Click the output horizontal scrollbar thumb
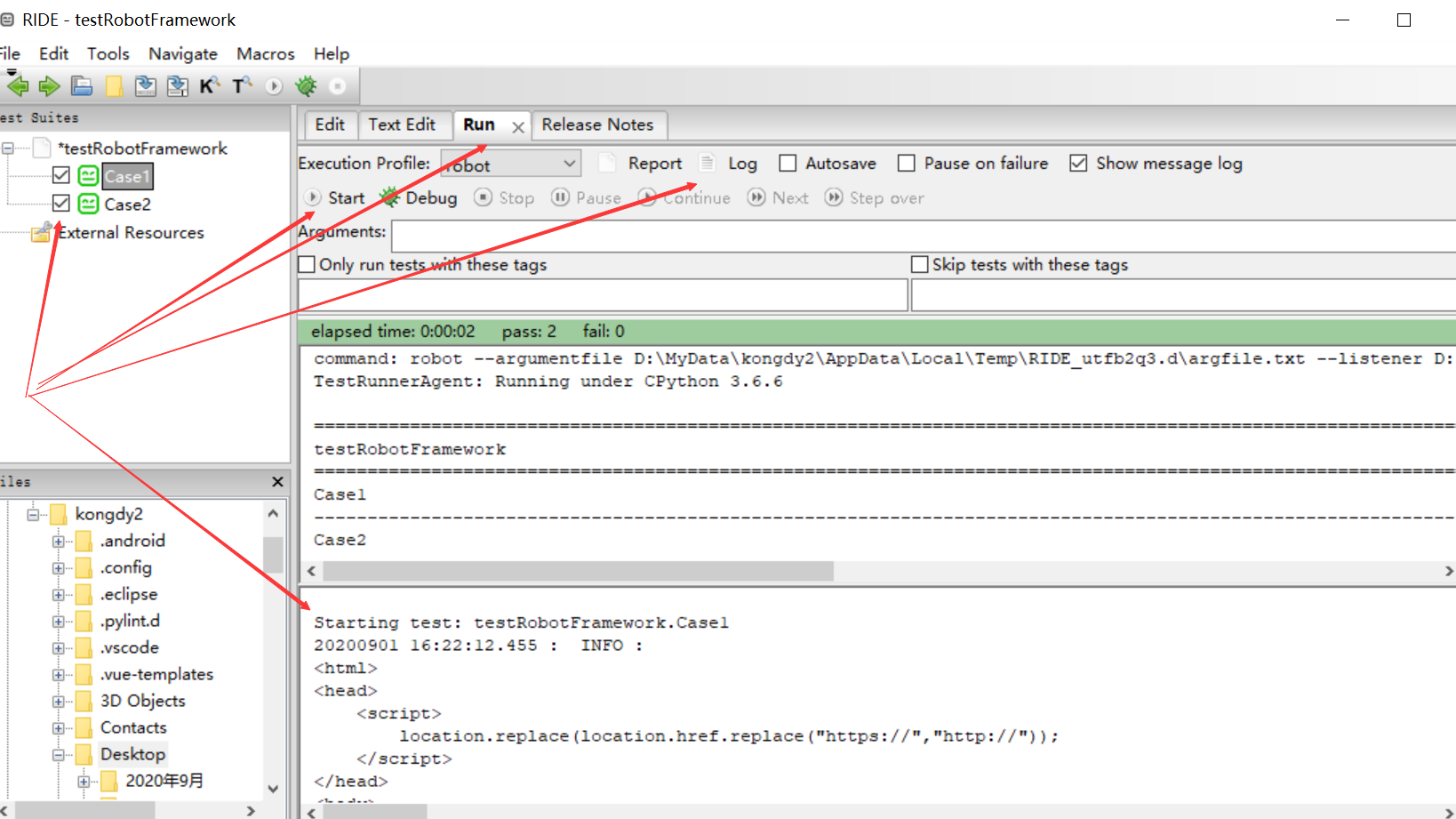Image resolution: width=1456 pixels, height=819 pixels. pyautogui.click(x=577, y=571)
